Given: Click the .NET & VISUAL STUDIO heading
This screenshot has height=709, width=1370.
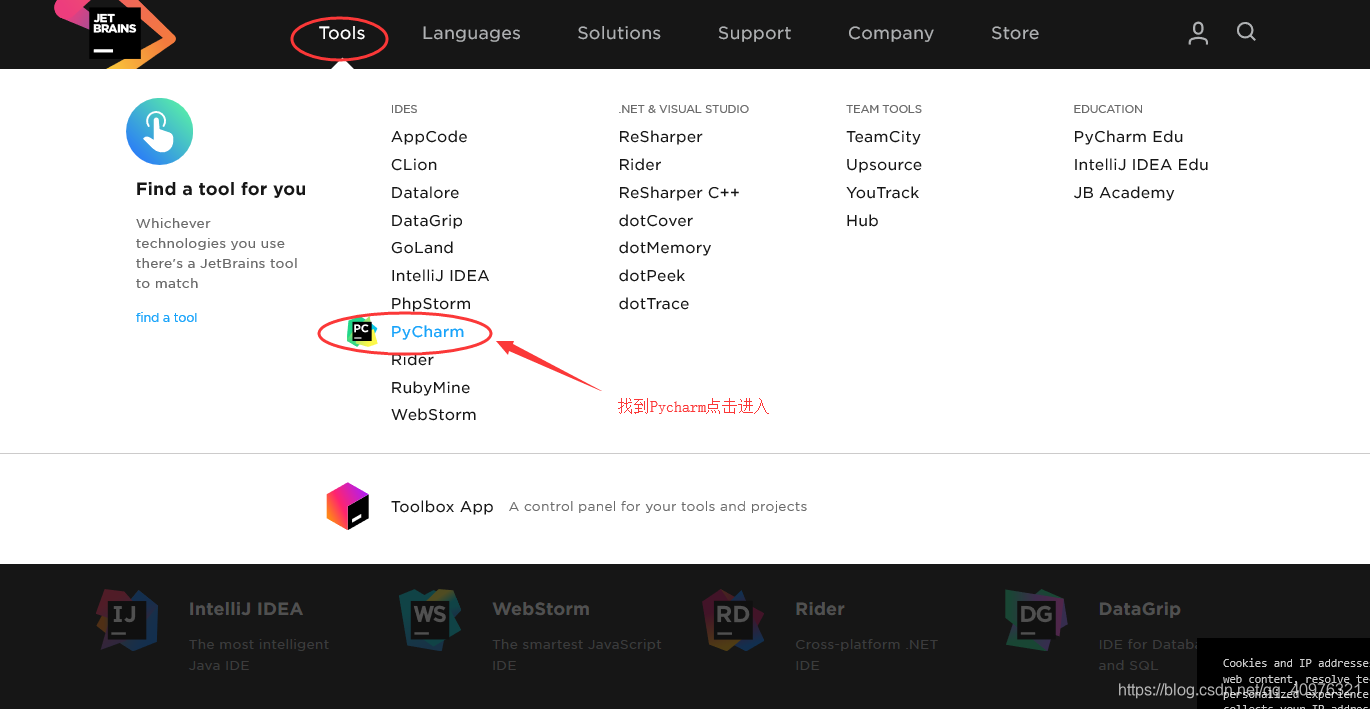Looking at the screenshot, I should (684, 109).
